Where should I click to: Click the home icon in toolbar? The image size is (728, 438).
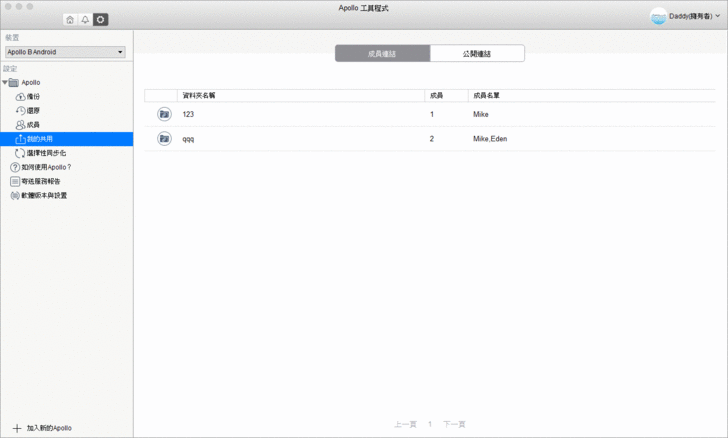pos(69,20)
